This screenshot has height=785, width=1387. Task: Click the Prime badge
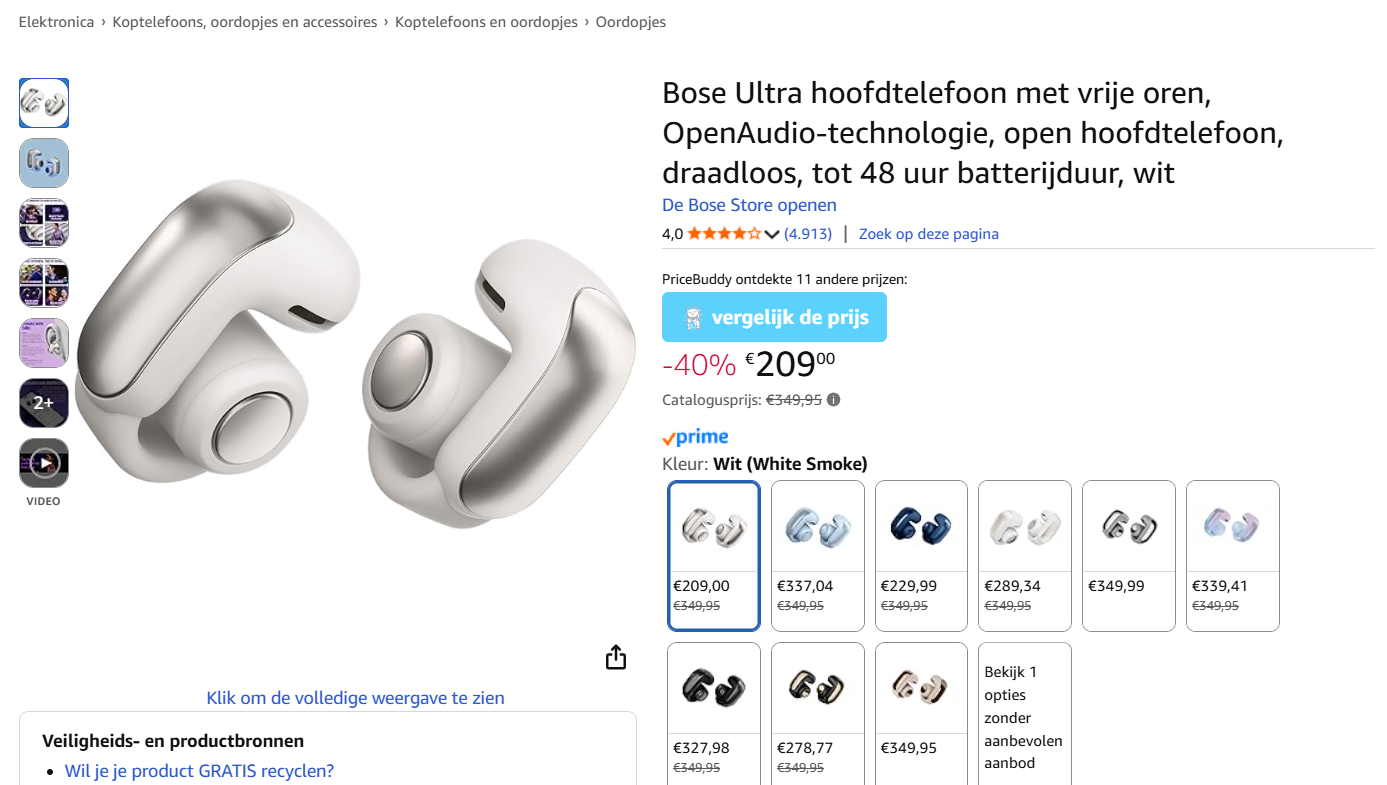coord(694,436)
